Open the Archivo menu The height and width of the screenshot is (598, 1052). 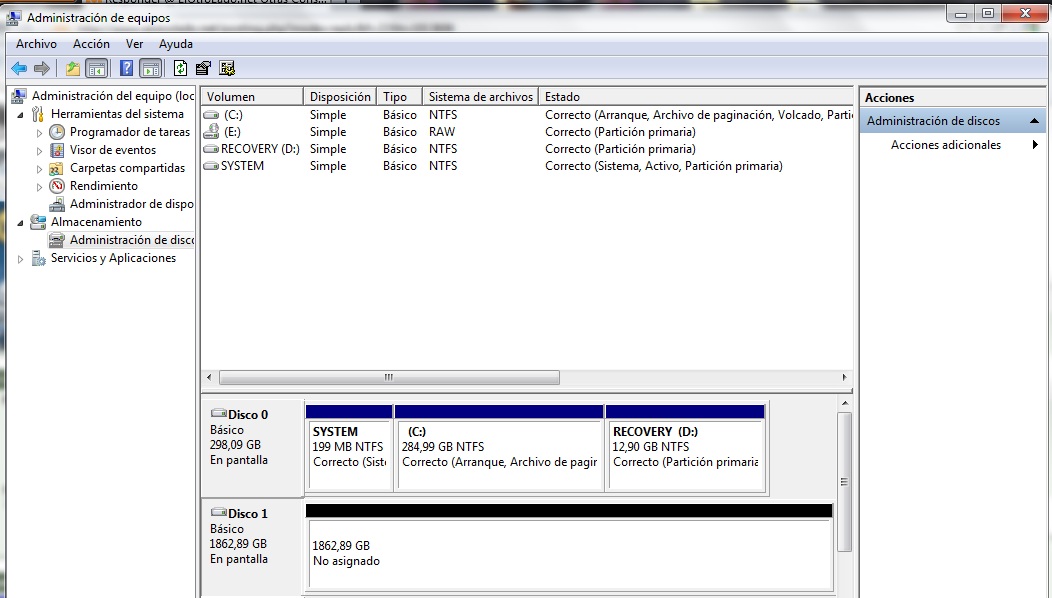tap(36, 44)
